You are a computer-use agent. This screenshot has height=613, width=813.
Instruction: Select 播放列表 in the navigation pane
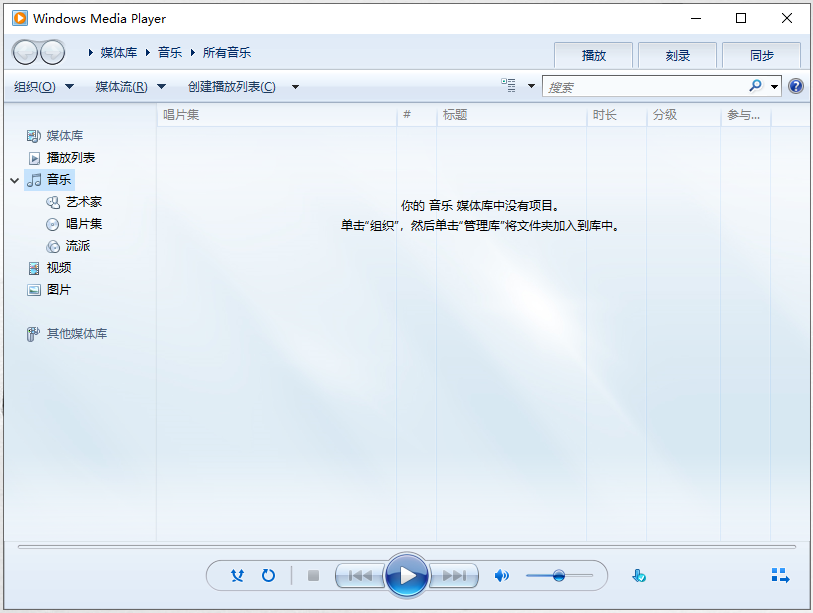tap(71, 158)
